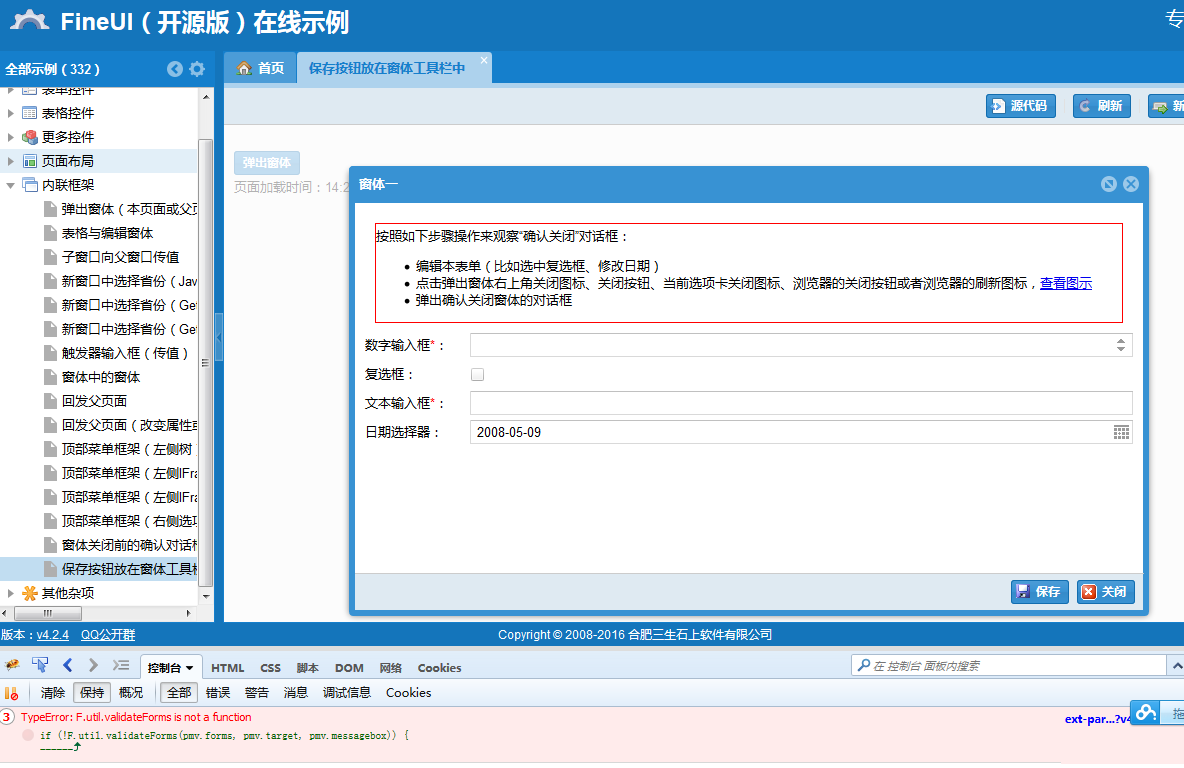
Task: Click the 更多控件 colored blocks icon
Action: point(29,137)
